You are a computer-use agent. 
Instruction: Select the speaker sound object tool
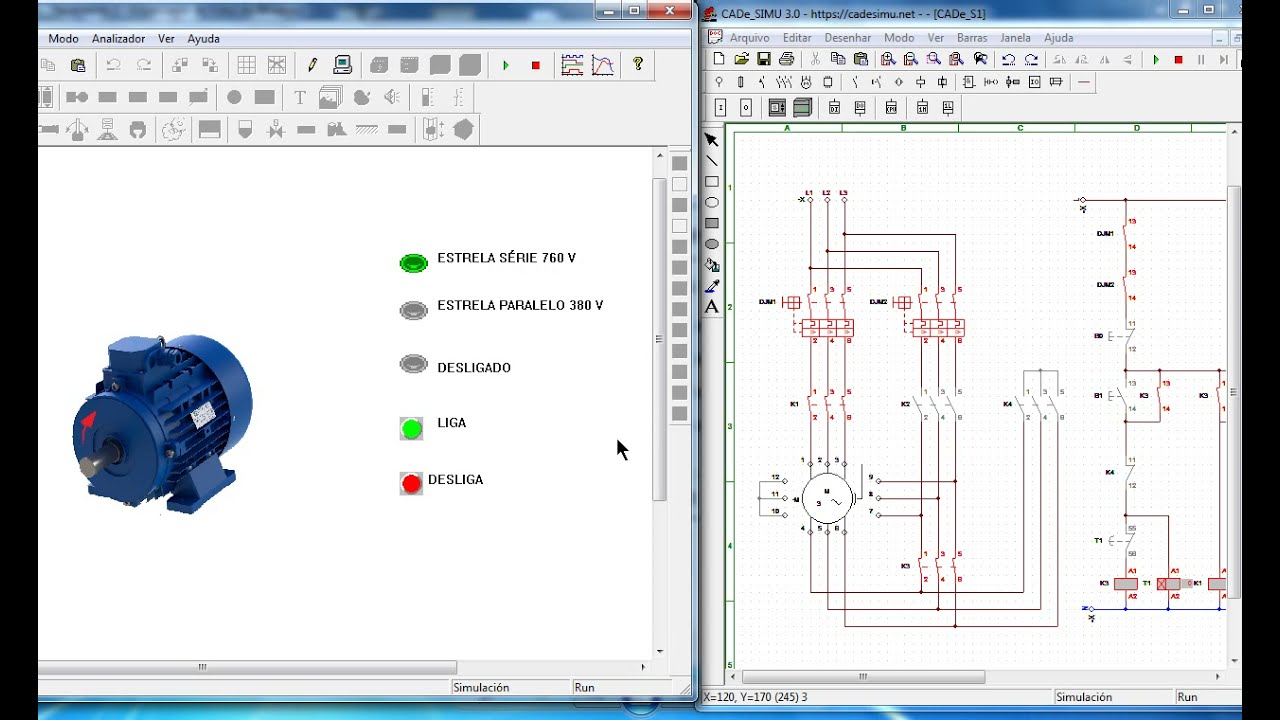coord(392,97)
